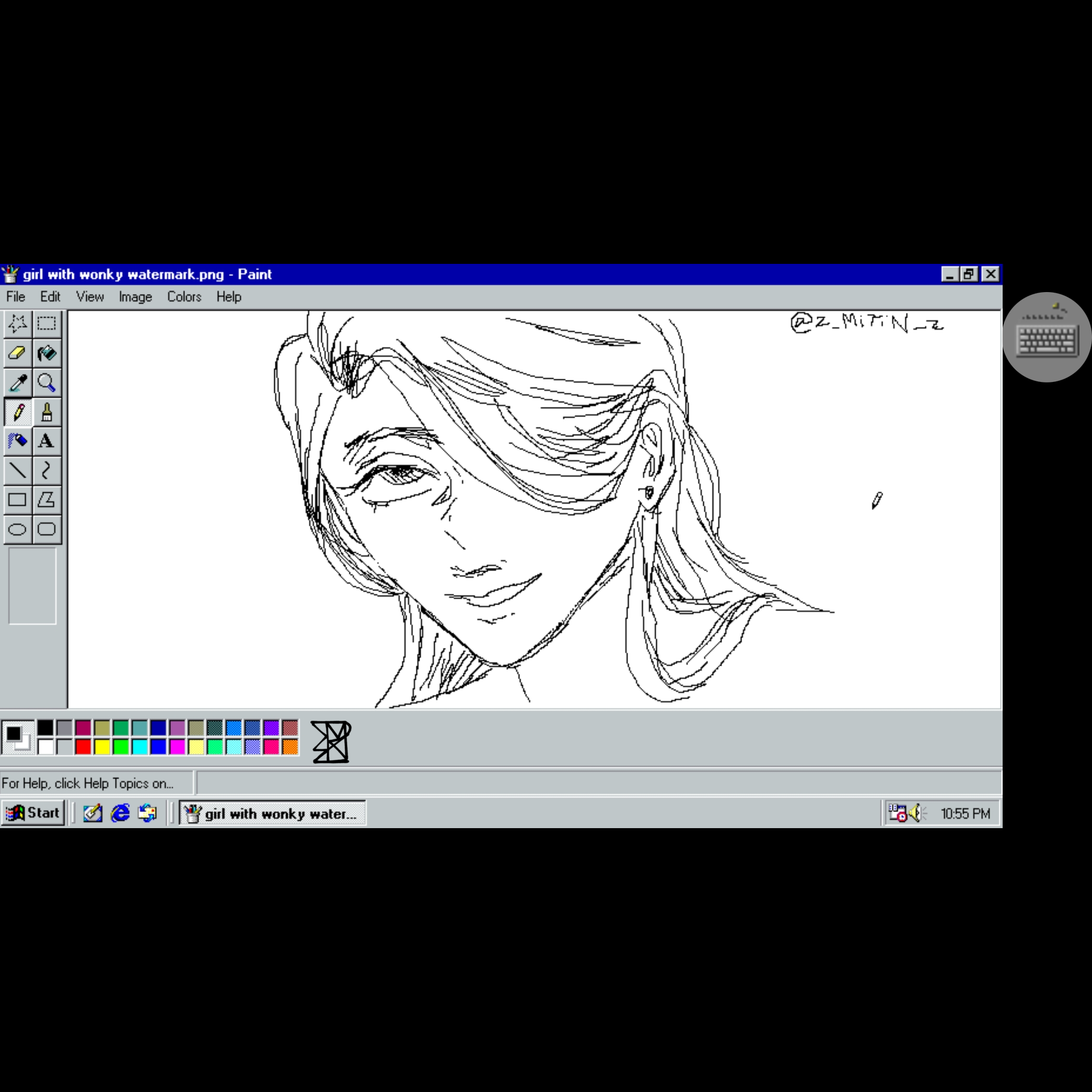Pick the white palette swatch
The width and height of the screenshot is (1092, 1092).
[x=46, y=747]
